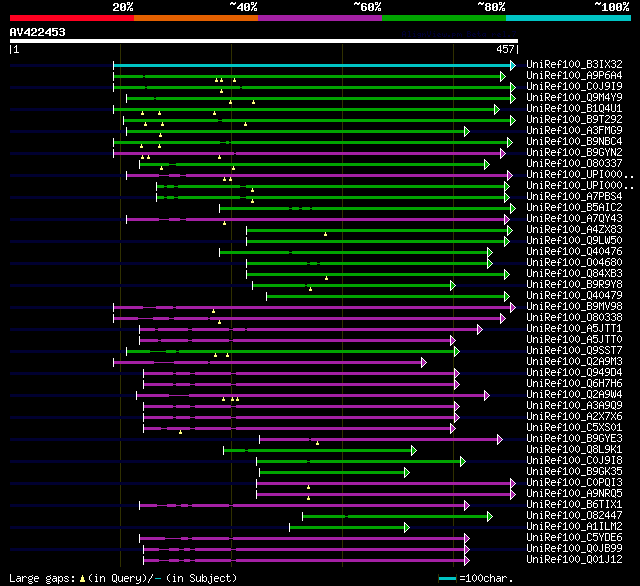Click the purple arrowhead ending the Q2A9M3 alignment

(424, 362)
